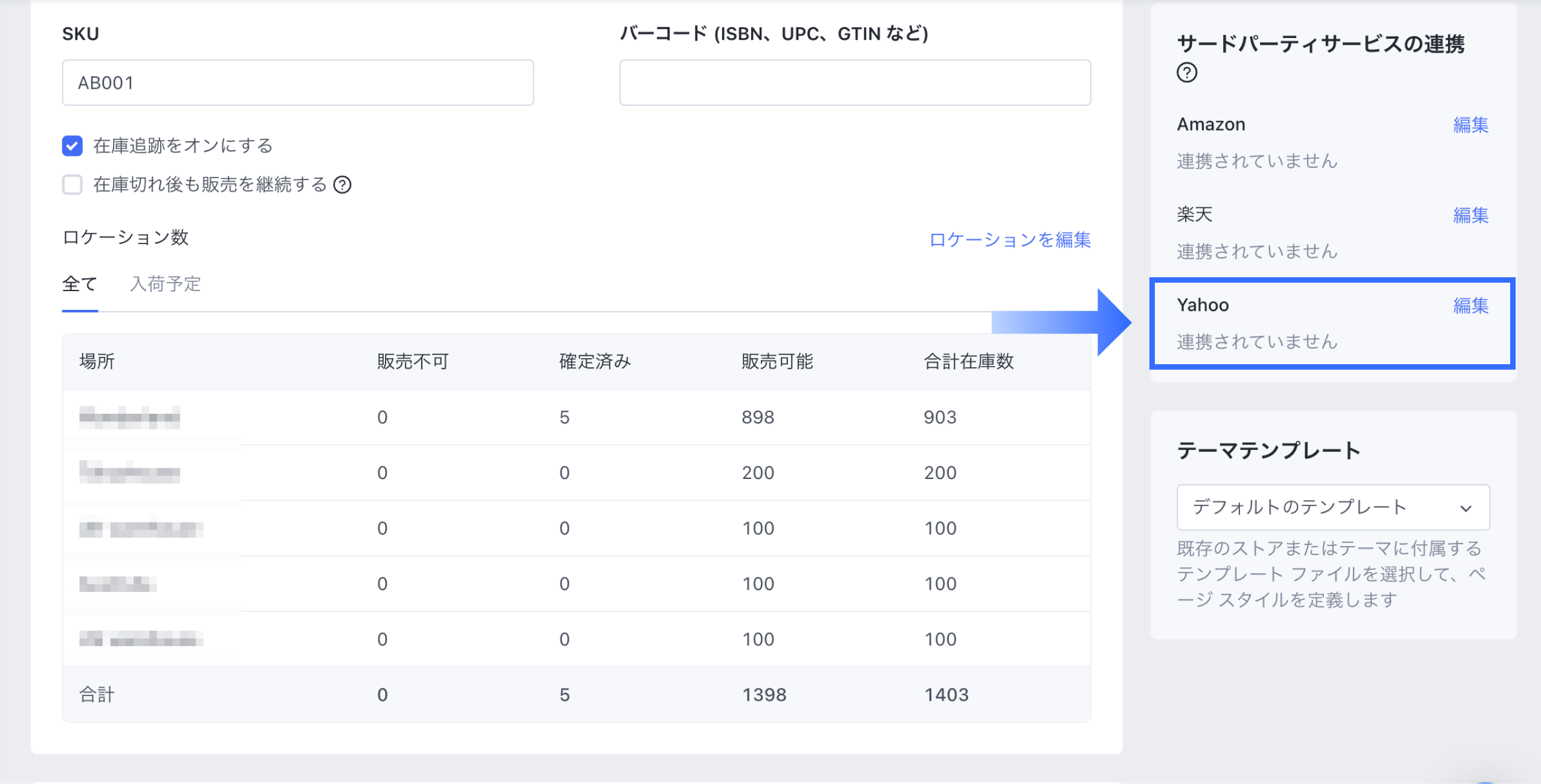The height and width of the screenshot is (784, 1541).
Task: Click help icon beside 在庫切れ後も販売を継続する
Action: (x=343, y=185)
